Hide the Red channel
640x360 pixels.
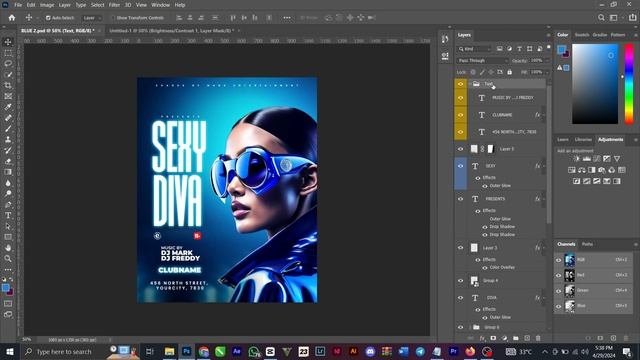(558, 275)
